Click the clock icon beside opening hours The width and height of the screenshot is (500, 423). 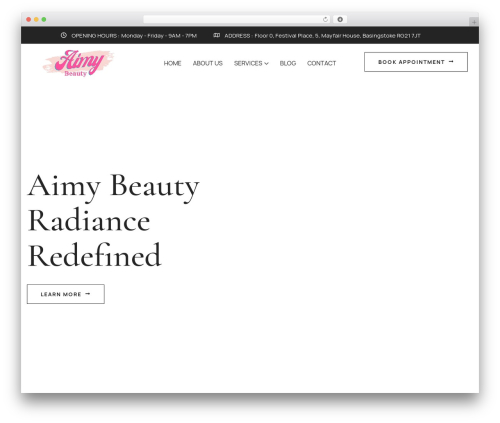pyautogui.click(x=64, y=35)
